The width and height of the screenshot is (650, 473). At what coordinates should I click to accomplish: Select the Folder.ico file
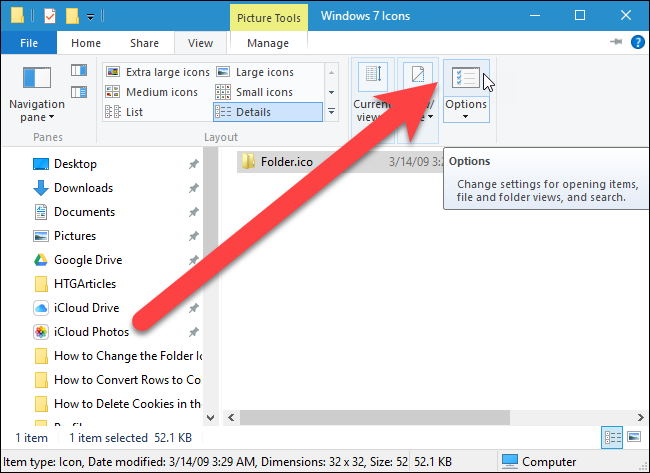tap(286, 162)
